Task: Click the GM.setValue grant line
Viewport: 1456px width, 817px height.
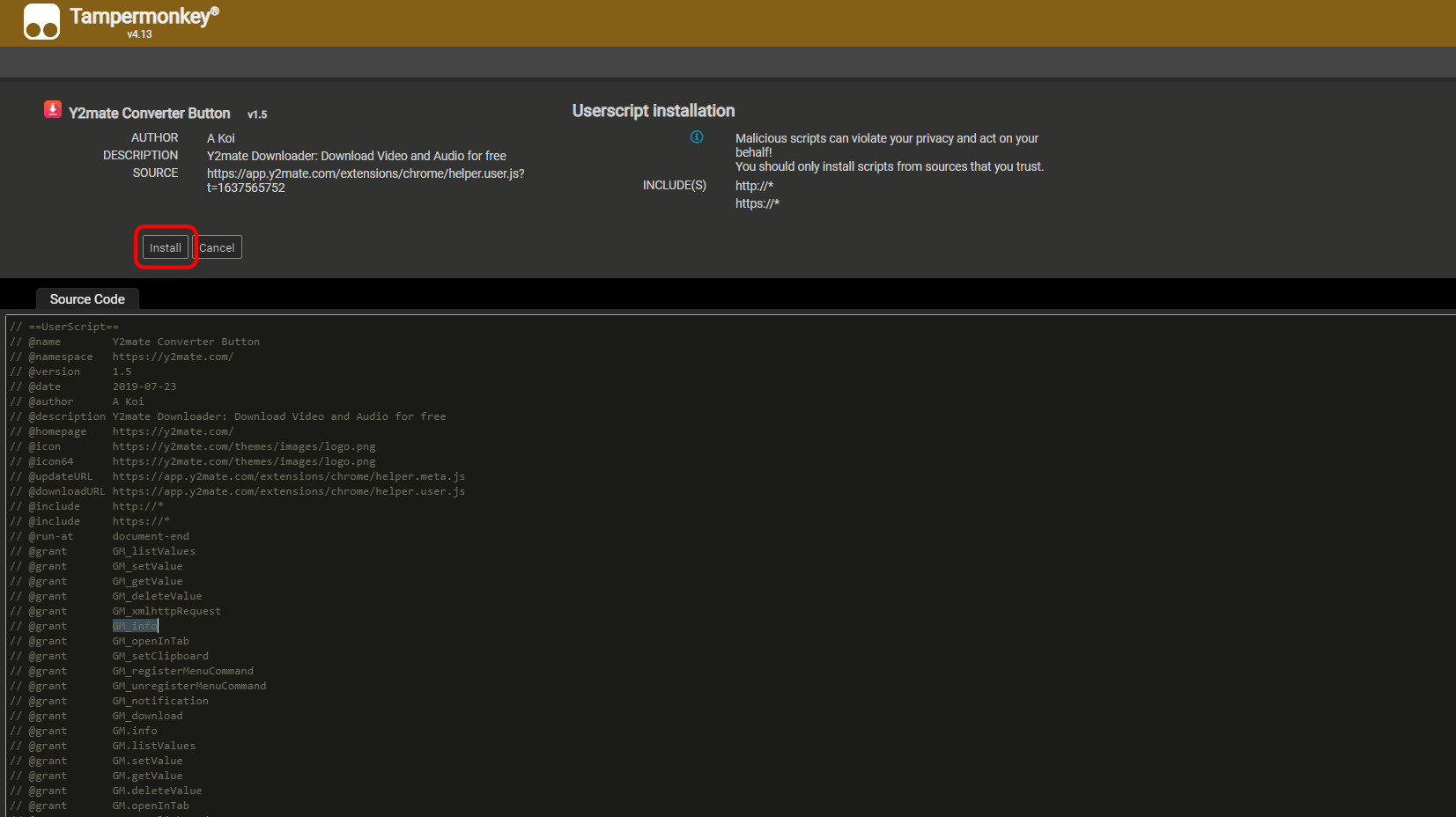Action: pos(97,761)
